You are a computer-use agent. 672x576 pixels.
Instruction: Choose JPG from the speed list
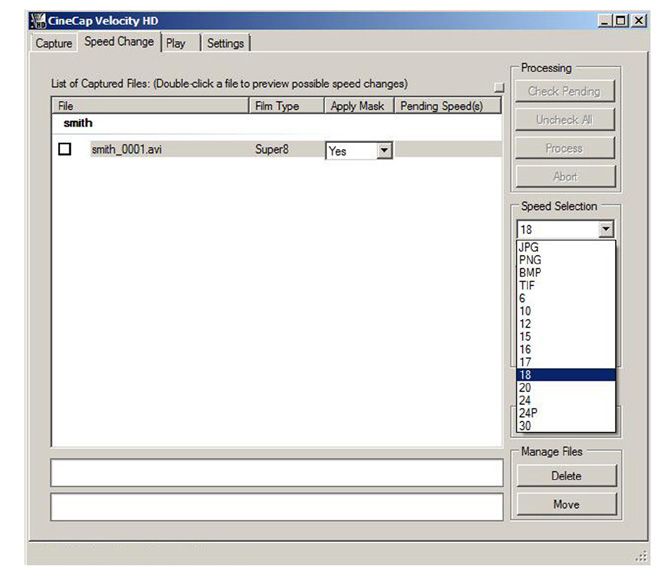tap(566, 247)
